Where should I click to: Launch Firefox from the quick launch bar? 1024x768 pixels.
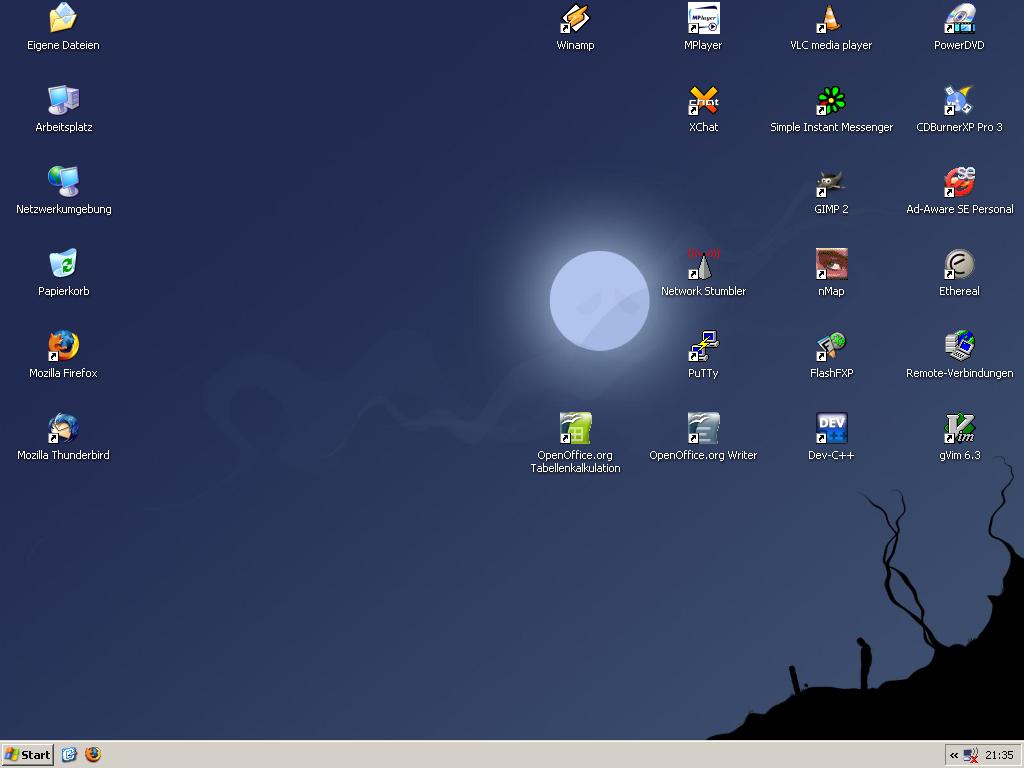(93, 755)
